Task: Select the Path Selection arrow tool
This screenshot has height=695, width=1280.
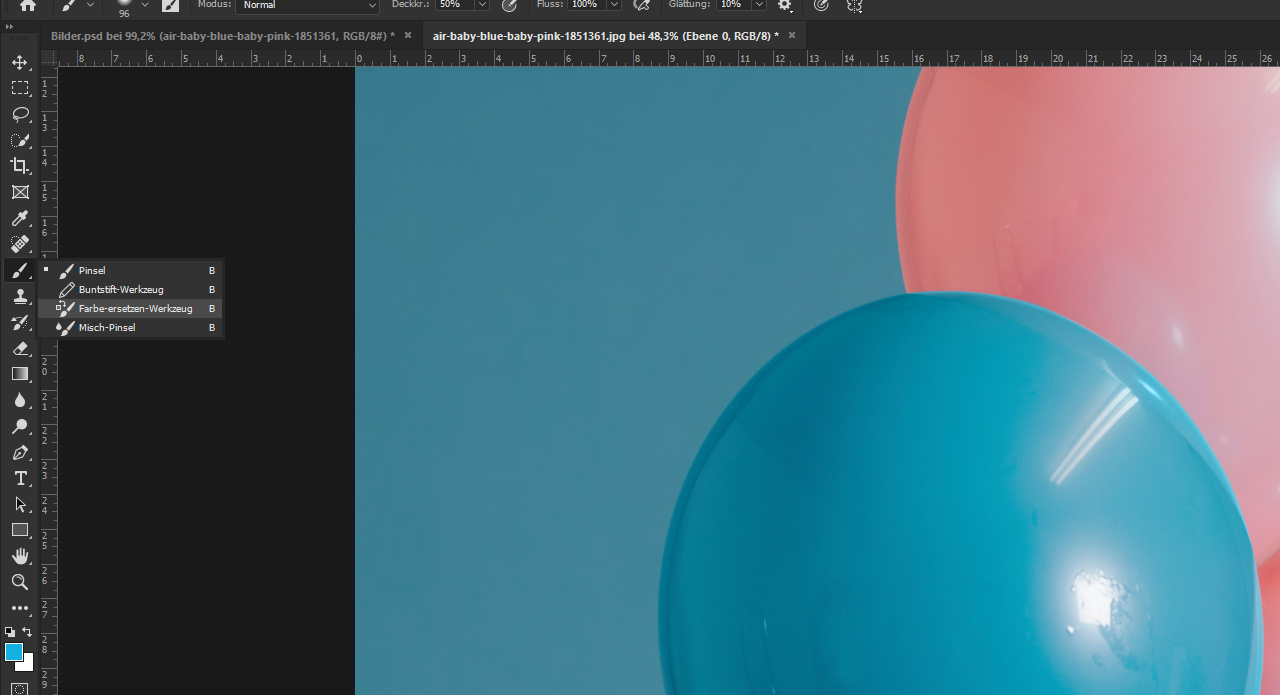Action: coord(20,504)
